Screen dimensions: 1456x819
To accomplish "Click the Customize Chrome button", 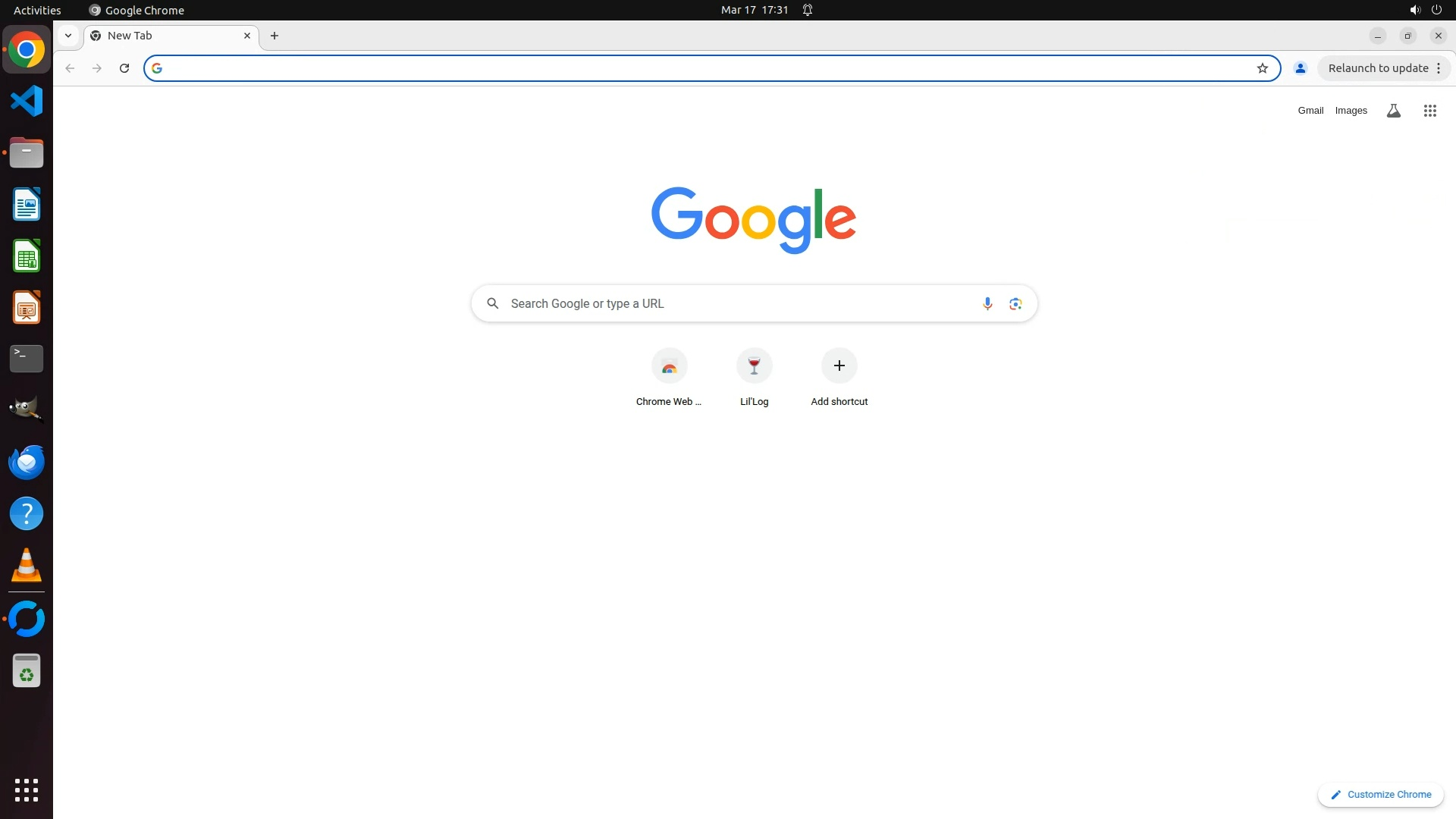I will click(1380, 794).
